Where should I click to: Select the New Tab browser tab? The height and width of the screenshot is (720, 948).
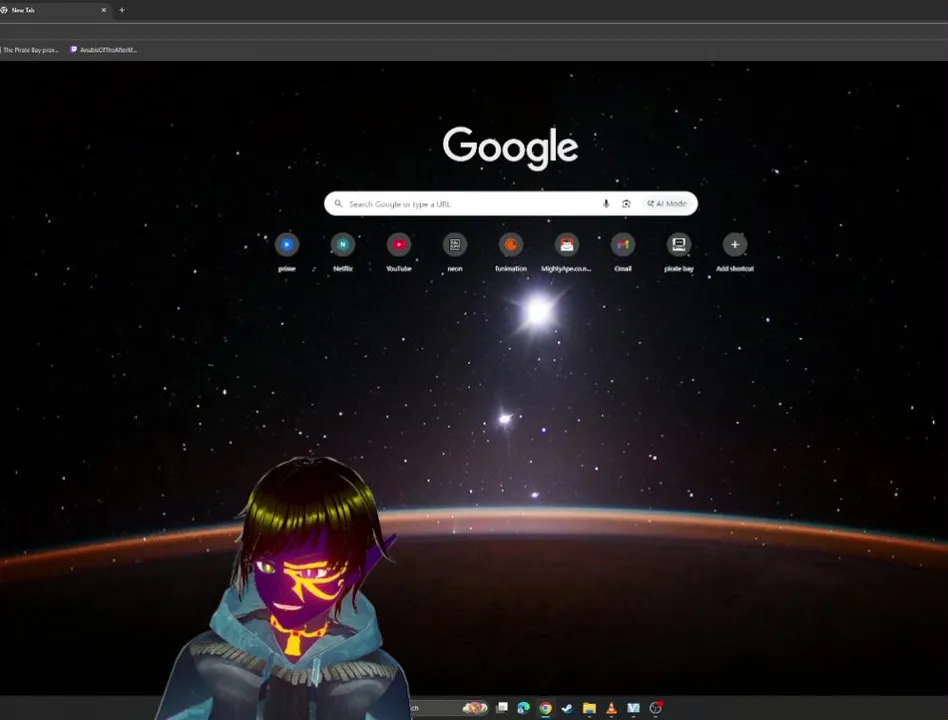click(54, 10)
